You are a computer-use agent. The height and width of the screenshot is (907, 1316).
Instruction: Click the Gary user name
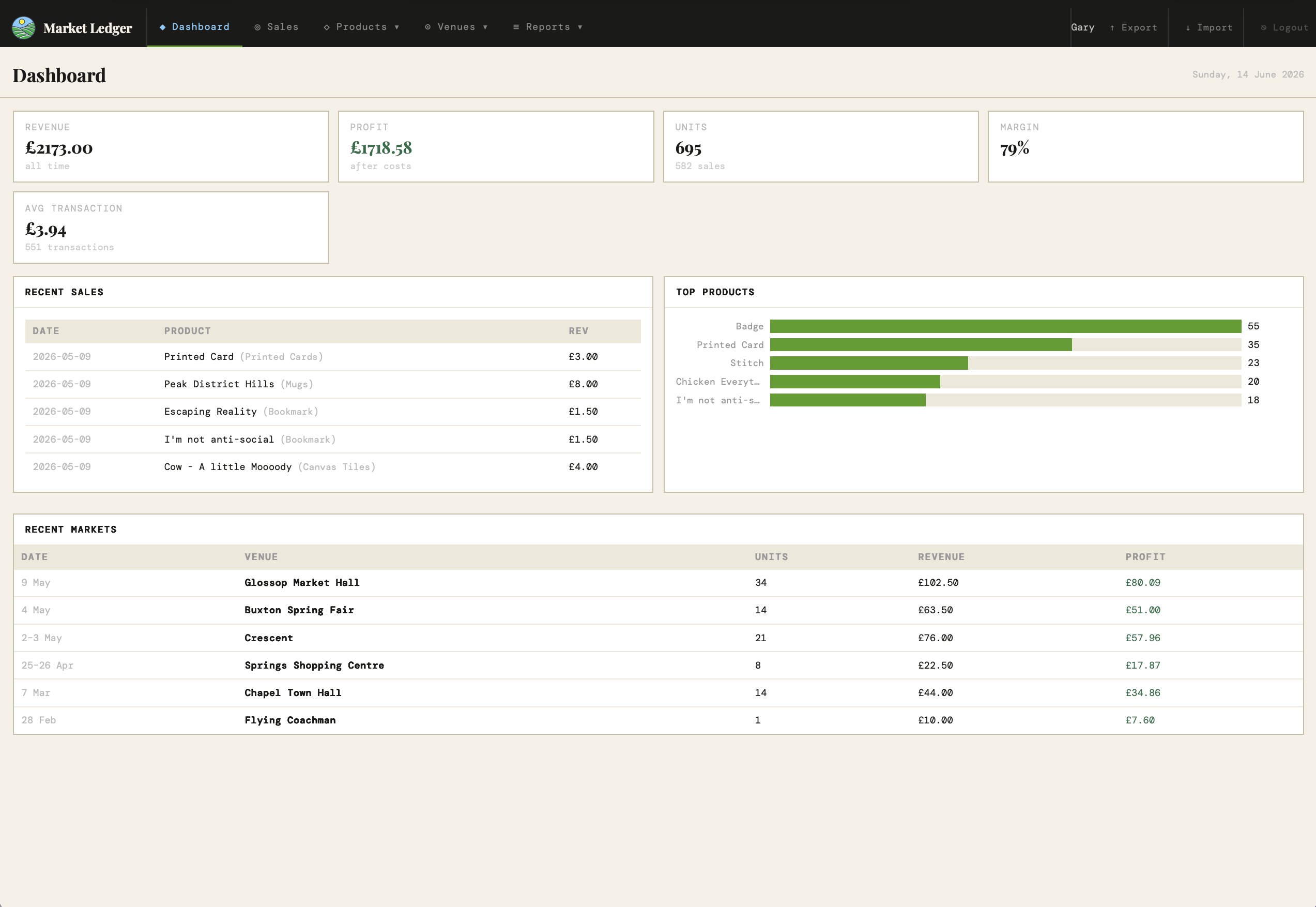point(1082,27)
